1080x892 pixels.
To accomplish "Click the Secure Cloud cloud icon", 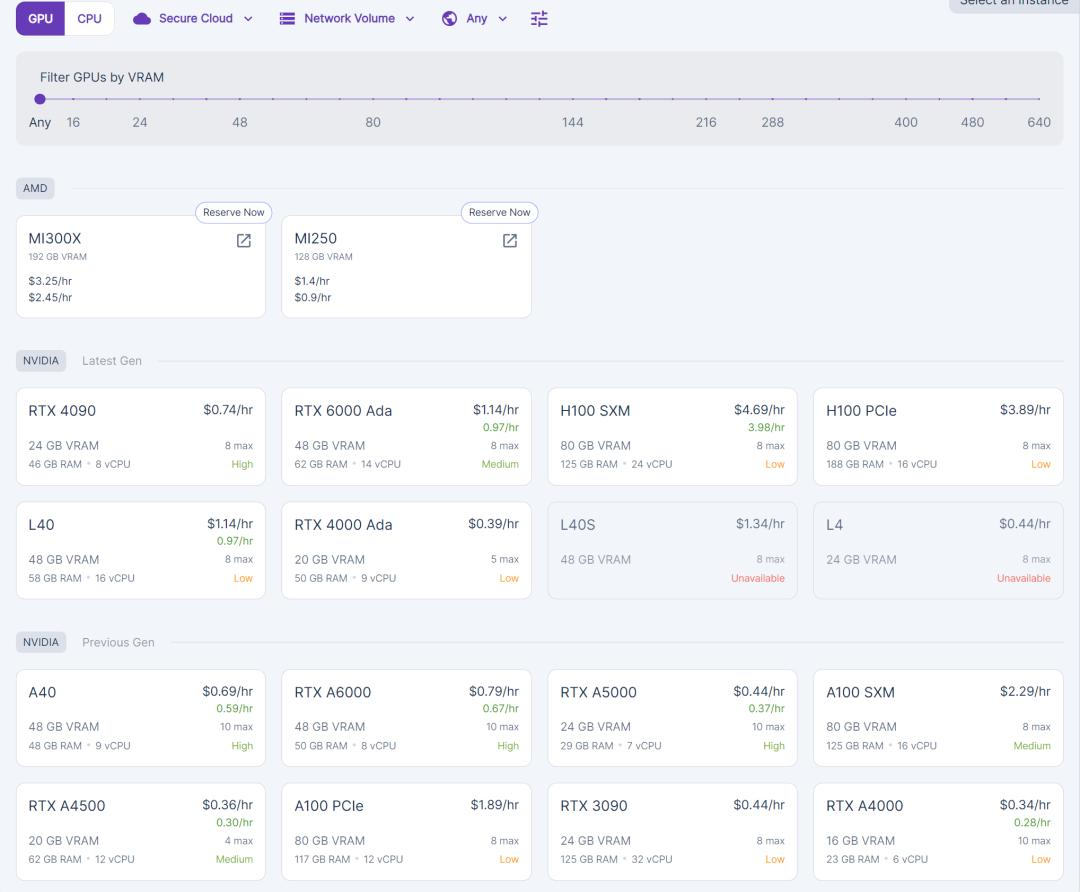I will (x=142, y=19).
